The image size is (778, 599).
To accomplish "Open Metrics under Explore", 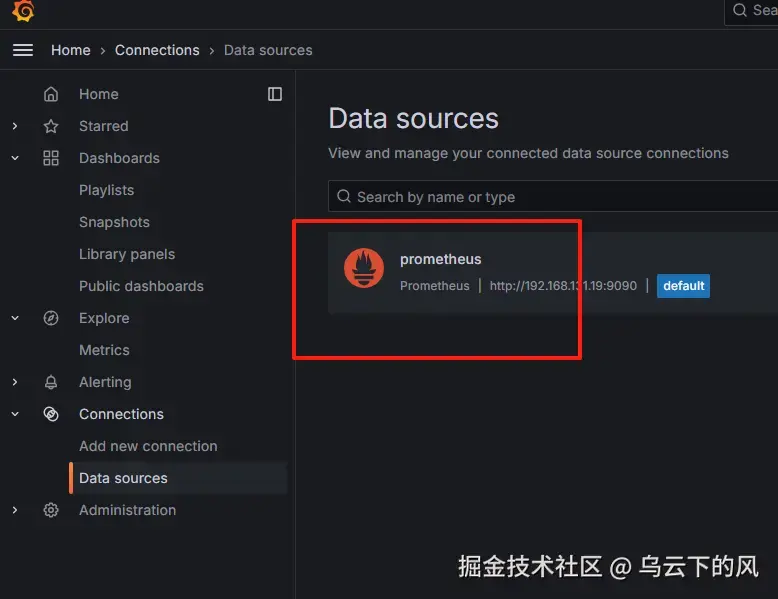I will click(x=104, y=350).
